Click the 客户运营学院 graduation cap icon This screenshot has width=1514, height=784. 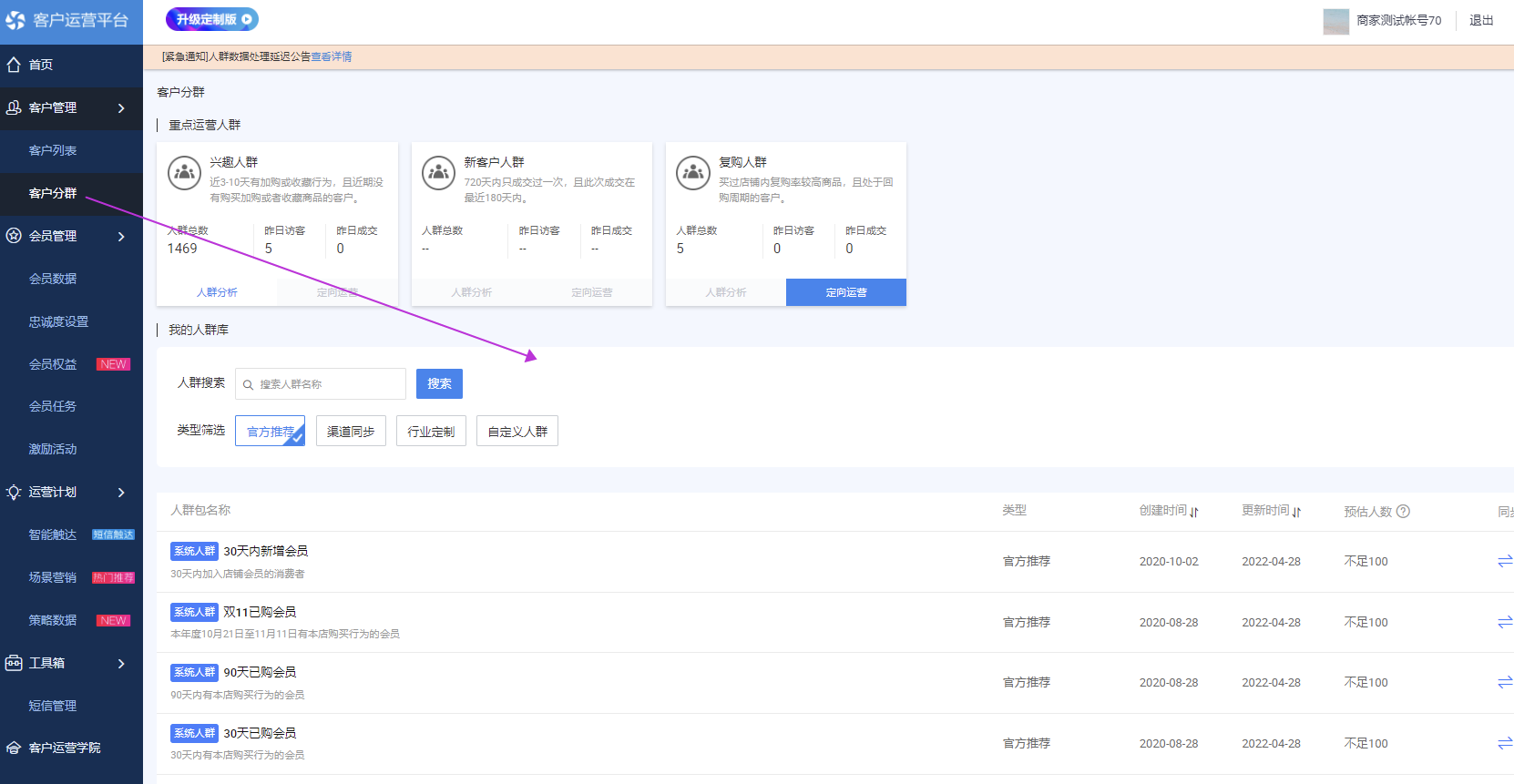click(14, 748)
